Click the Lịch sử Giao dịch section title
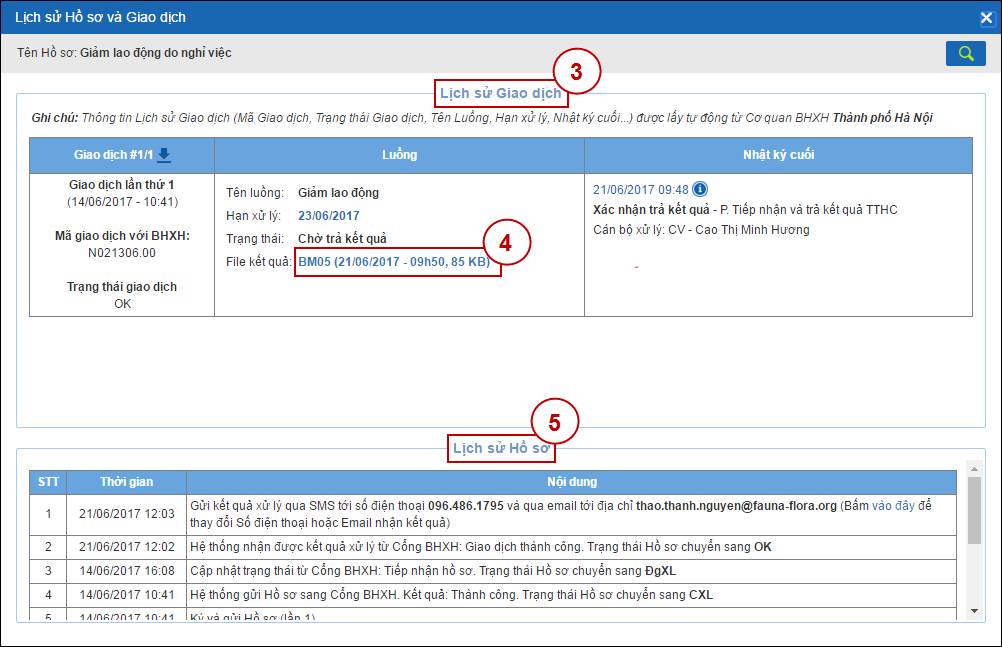Viewport: 1002px width, 647px height. tap(500, 93)
